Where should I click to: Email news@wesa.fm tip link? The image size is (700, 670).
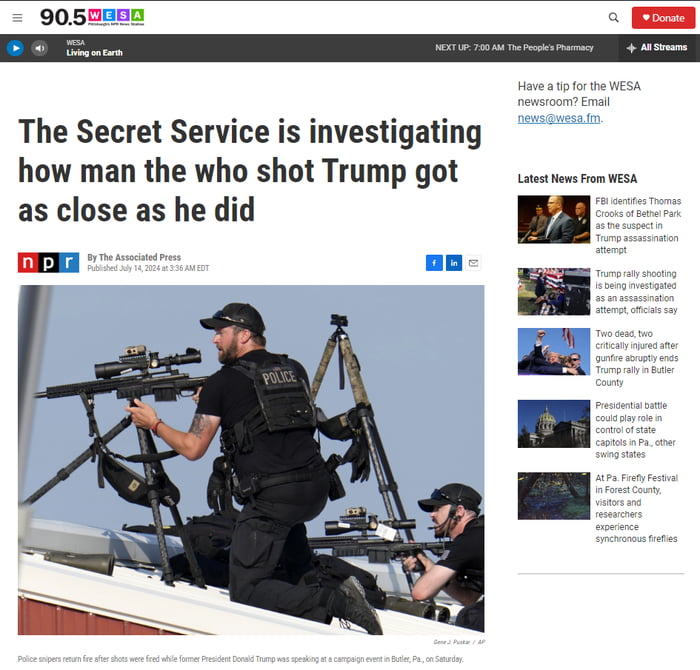(558, 118)
